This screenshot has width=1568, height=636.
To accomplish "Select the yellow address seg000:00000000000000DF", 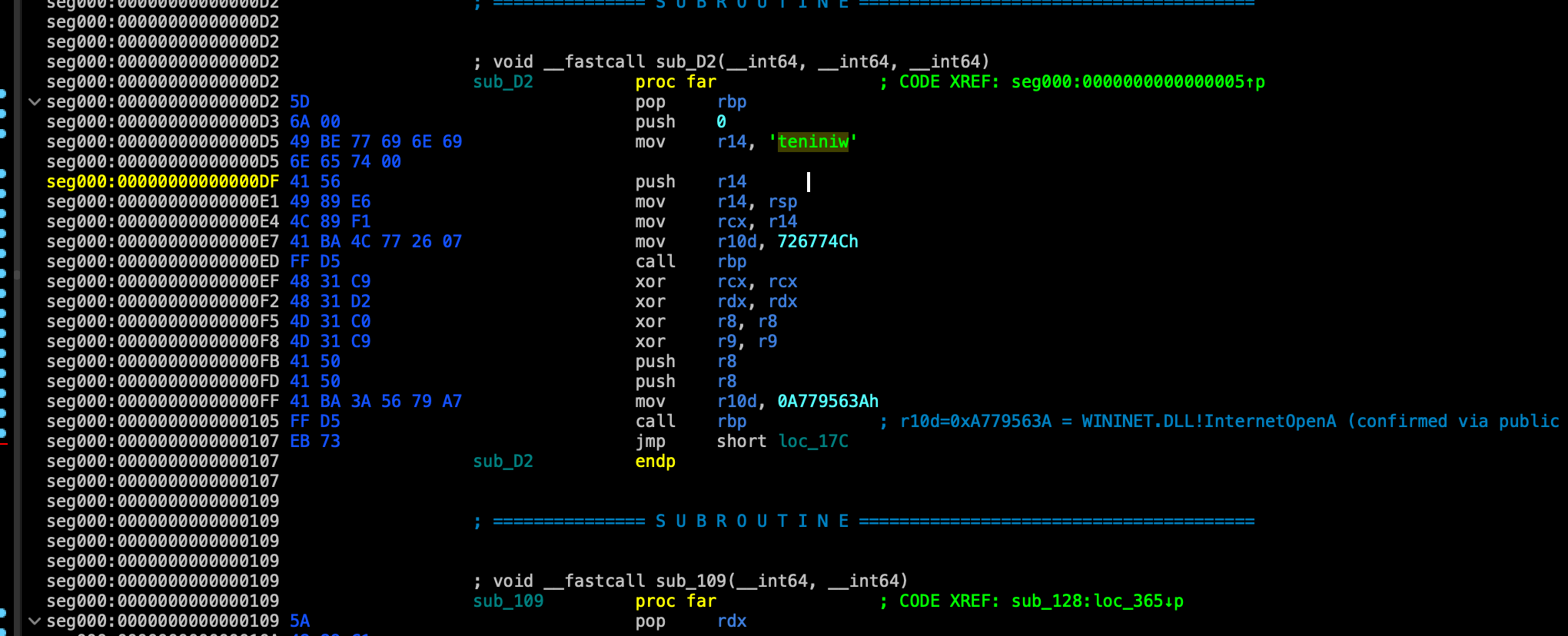I will 163,181.
